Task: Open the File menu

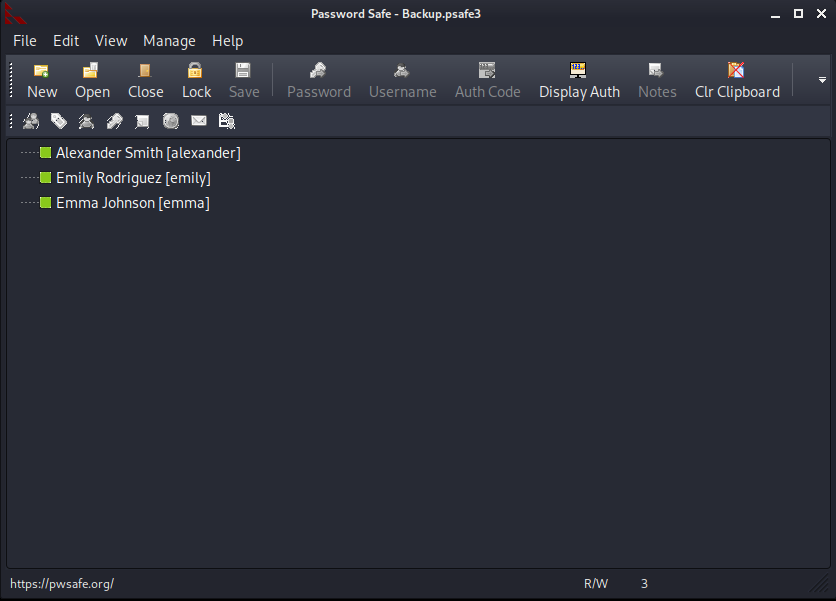Action: coord(25,41)
